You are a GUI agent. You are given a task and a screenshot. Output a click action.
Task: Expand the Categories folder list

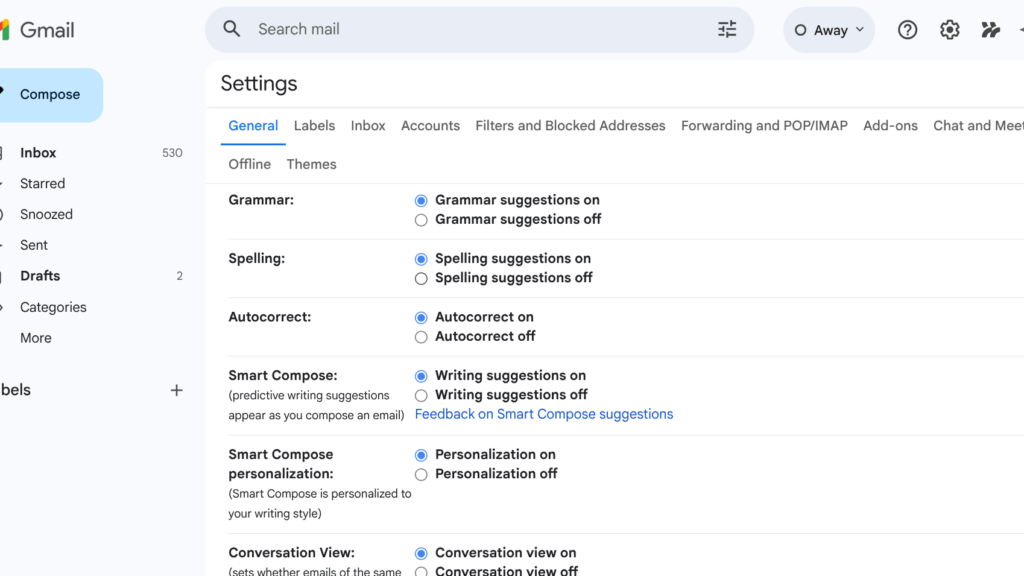pos(53,307)
